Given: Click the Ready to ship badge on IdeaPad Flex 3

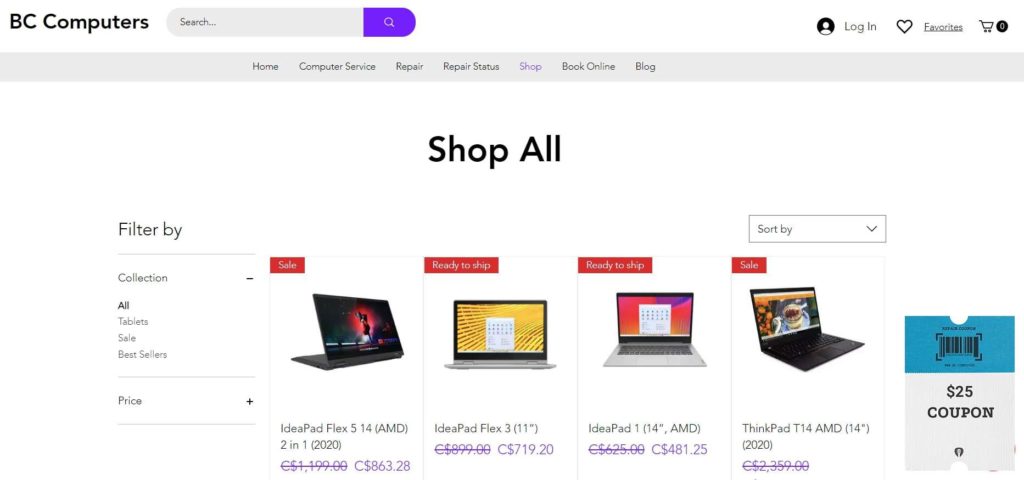Looking at the screenshot, I should click(461, 264).
